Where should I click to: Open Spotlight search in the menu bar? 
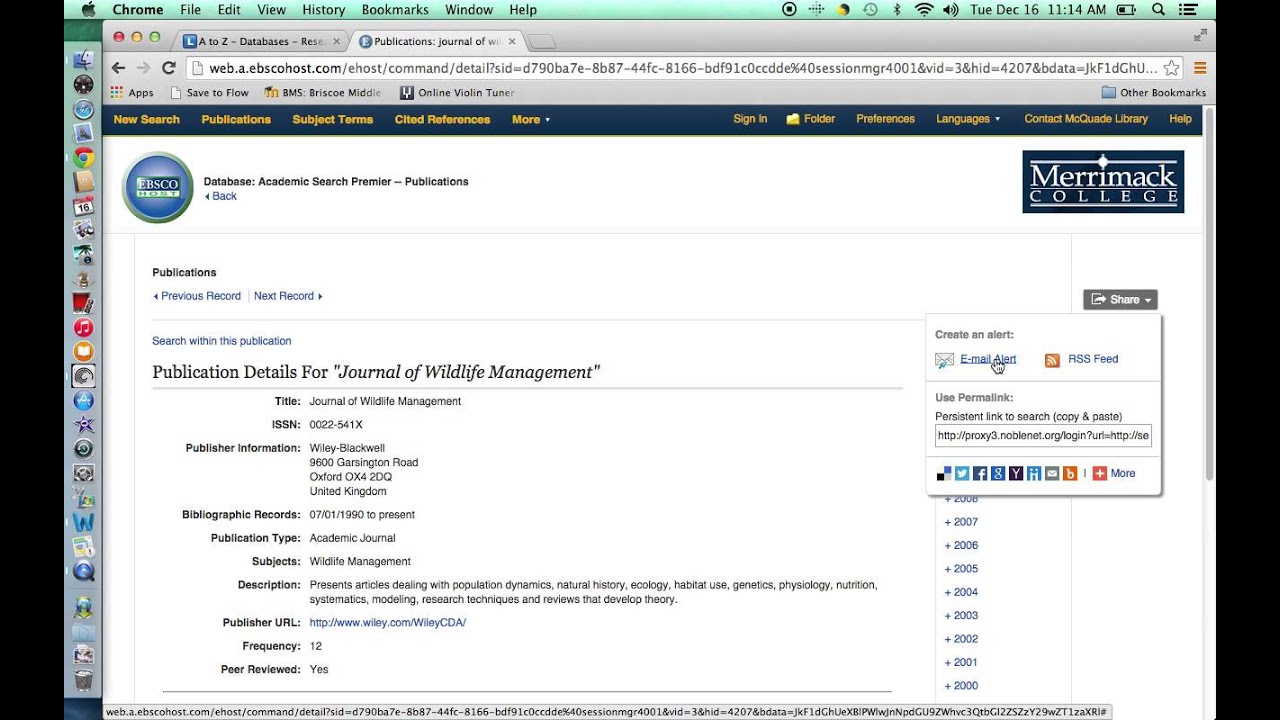pyautogui.click(x=1158, y=9)
